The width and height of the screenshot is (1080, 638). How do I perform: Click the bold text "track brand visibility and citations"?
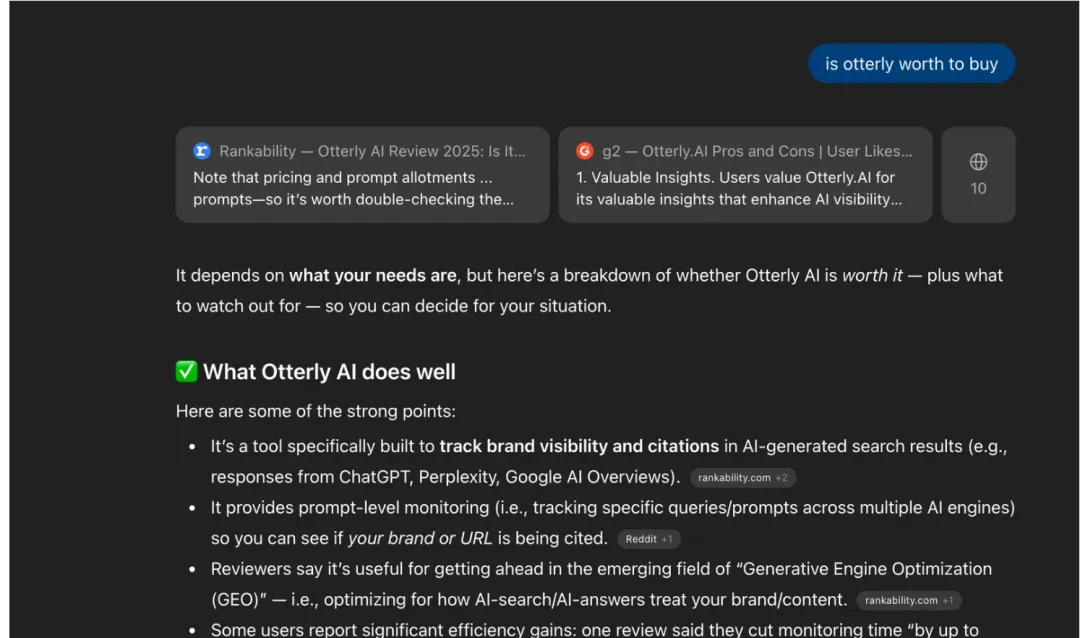[579, 446]
